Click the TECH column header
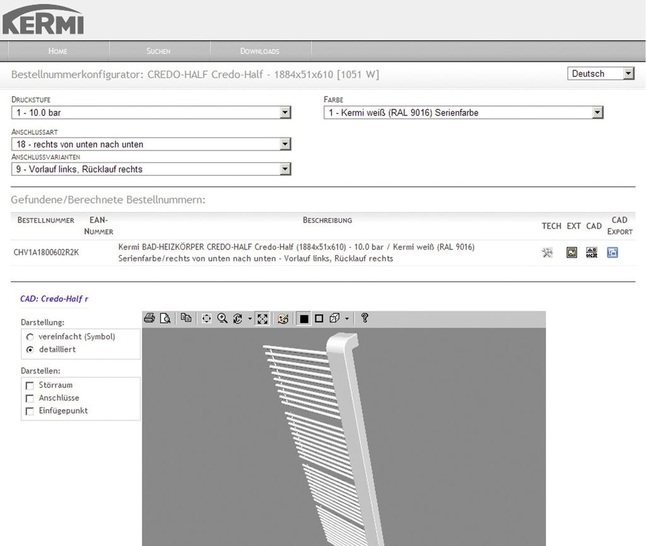This screenshot has height=546, width=646. click(x=552, y=226)
